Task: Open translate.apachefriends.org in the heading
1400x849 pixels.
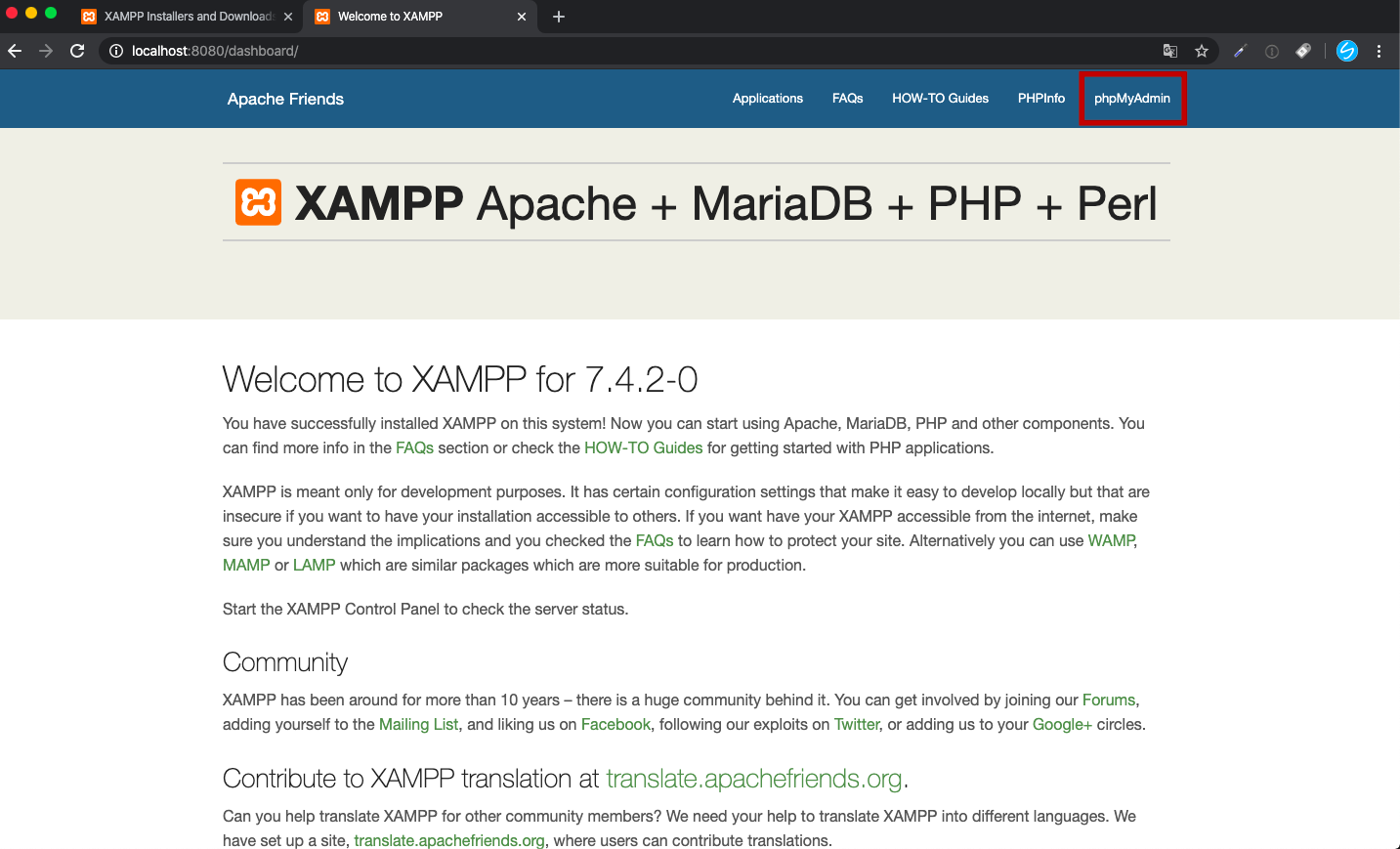Action: coord(754,779)
